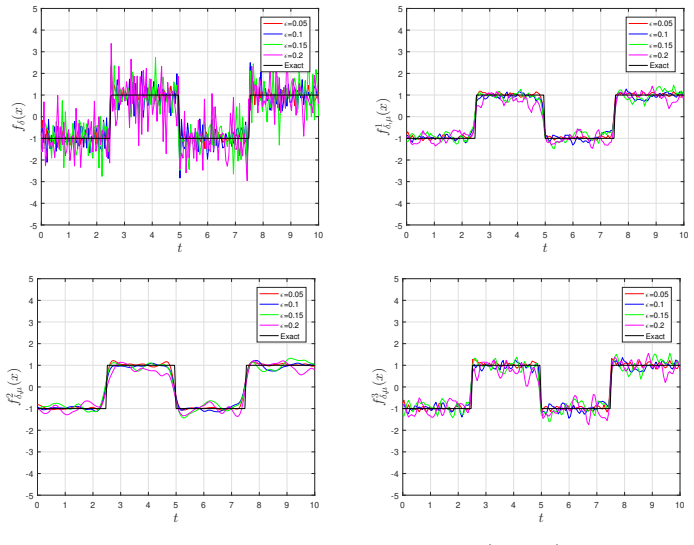Click the t x-axis label under the f² plot

[x=176, y=518]
